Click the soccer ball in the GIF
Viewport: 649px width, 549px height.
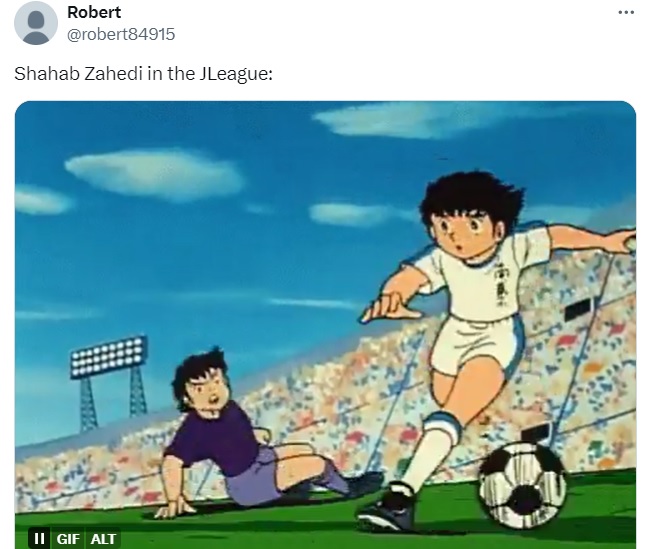point(522,485)
